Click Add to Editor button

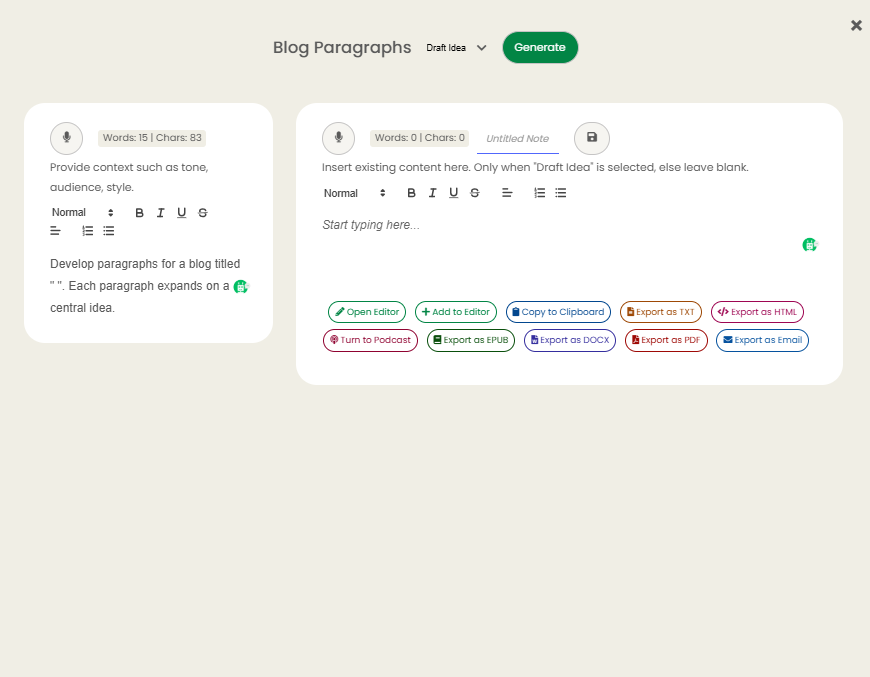(x=456, y=312)
